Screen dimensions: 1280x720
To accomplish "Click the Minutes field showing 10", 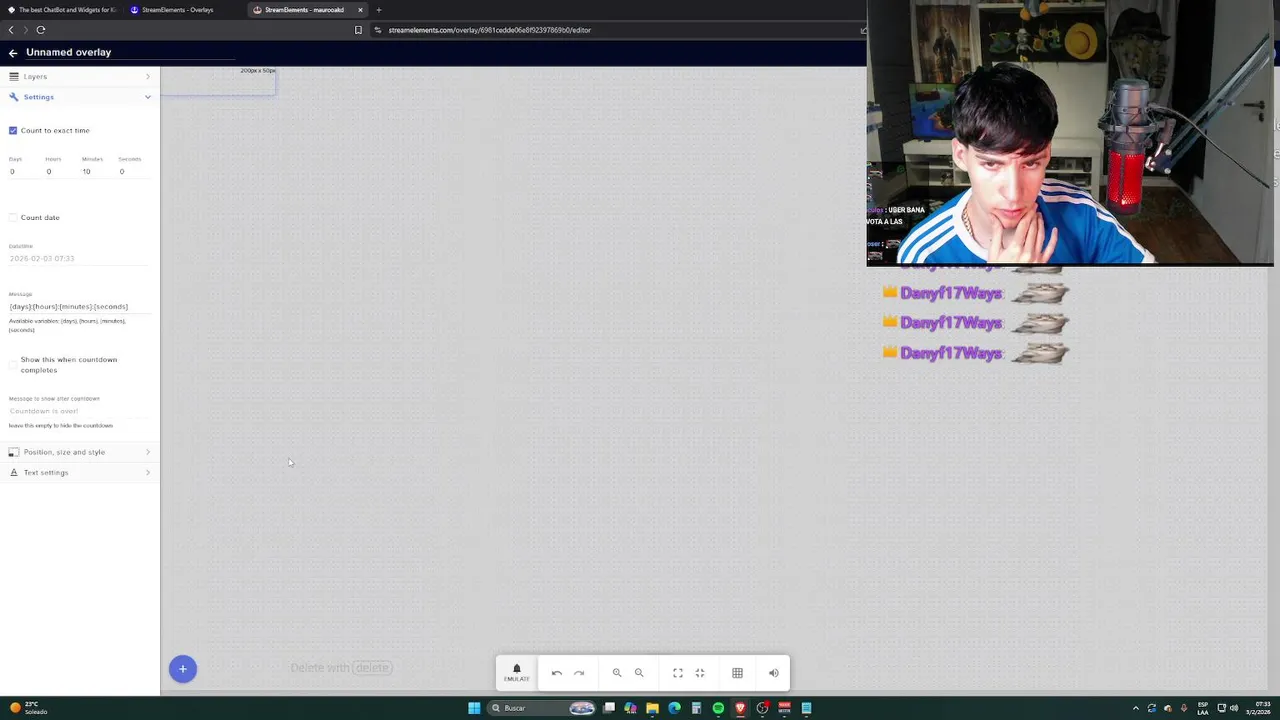I will coord(97,172).
